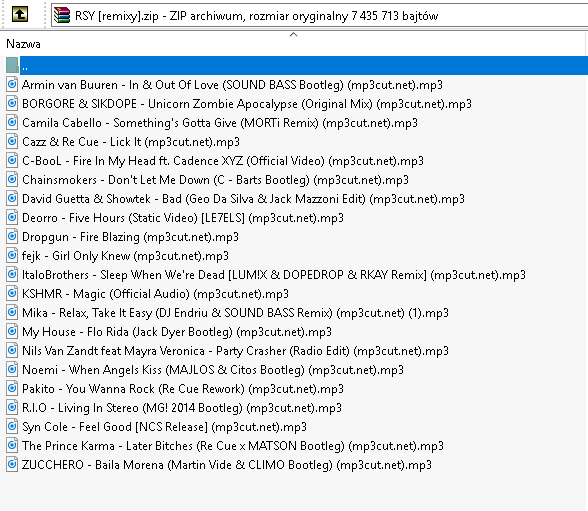Select Deorro - Five Hours file name
Viewport: 588px width, 511px height.
click(x=183, y=218)
